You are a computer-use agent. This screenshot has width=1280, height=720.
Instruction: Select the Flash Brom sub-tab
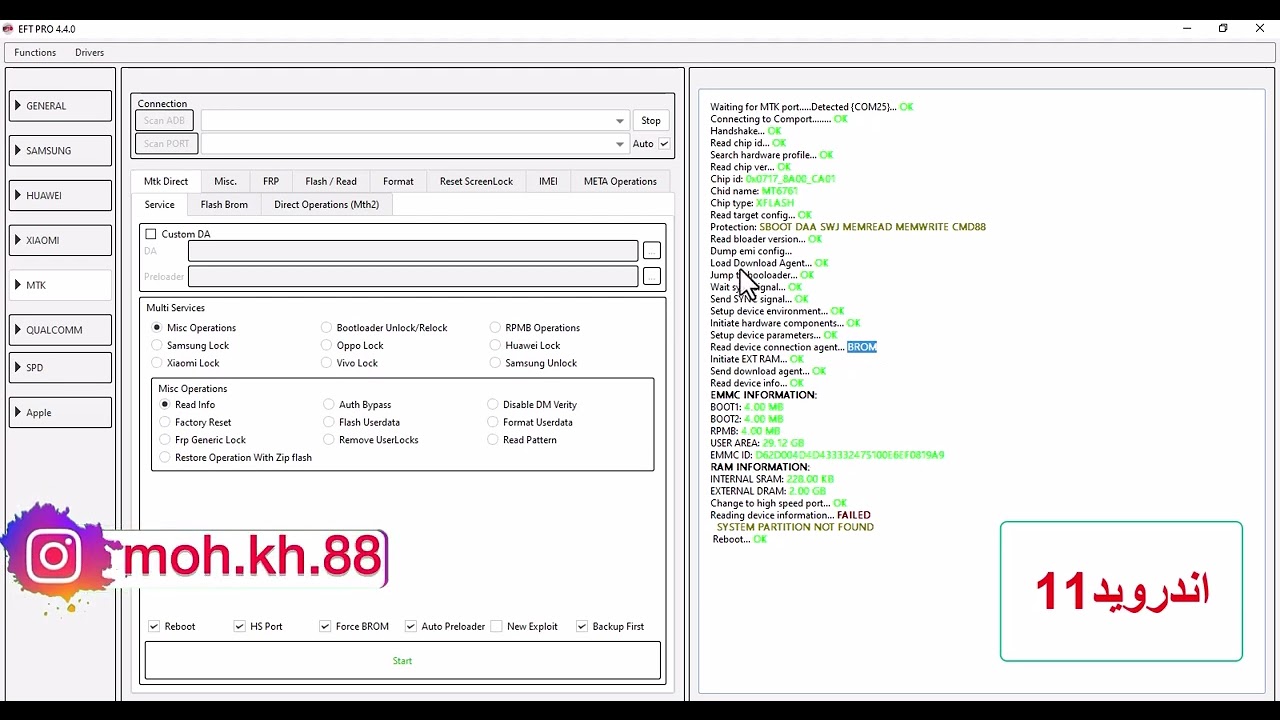pos(224,204)
